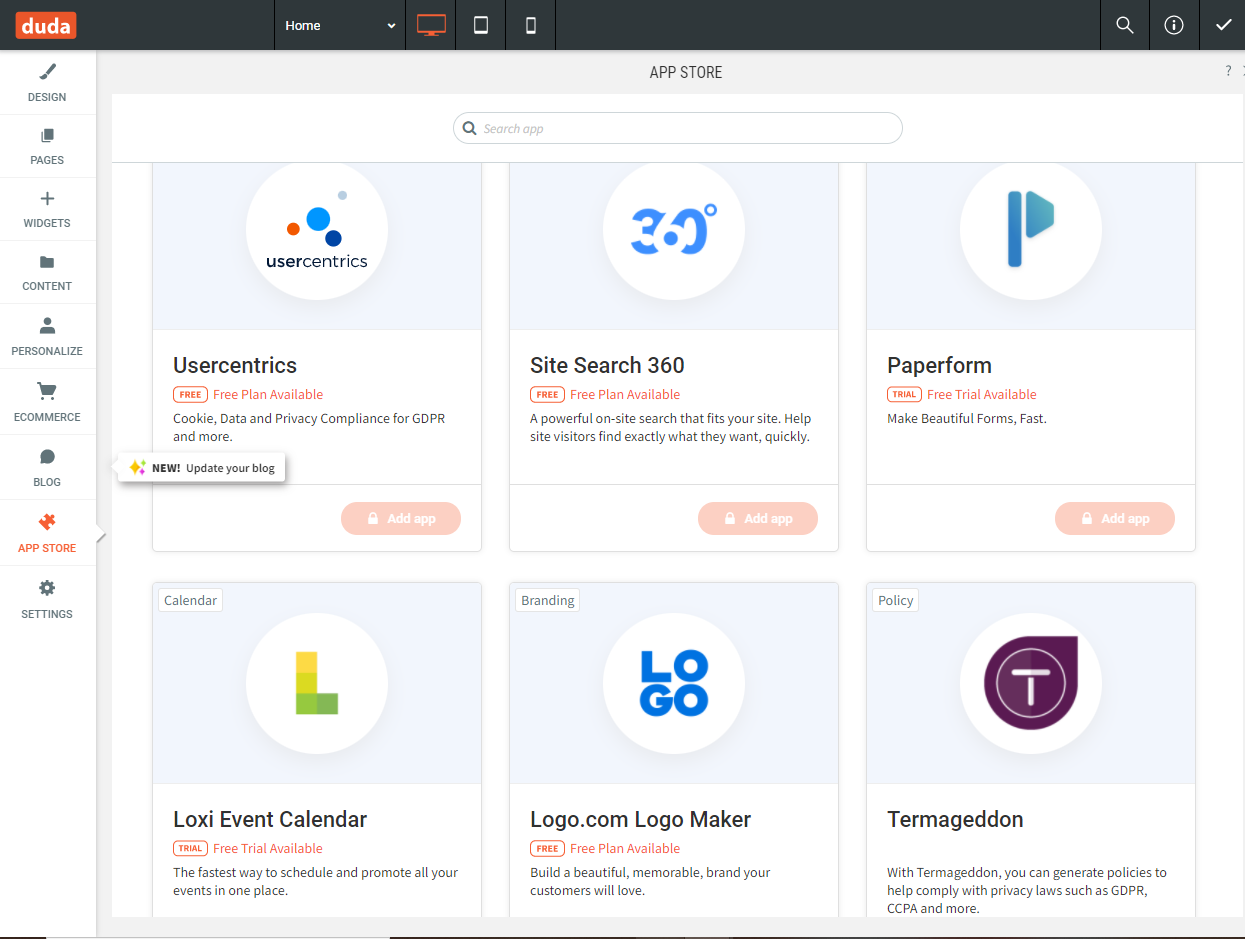Screen dimensions: 1245x939
Task: Add the Usercentrics app
Action: [x=401, y=518]
